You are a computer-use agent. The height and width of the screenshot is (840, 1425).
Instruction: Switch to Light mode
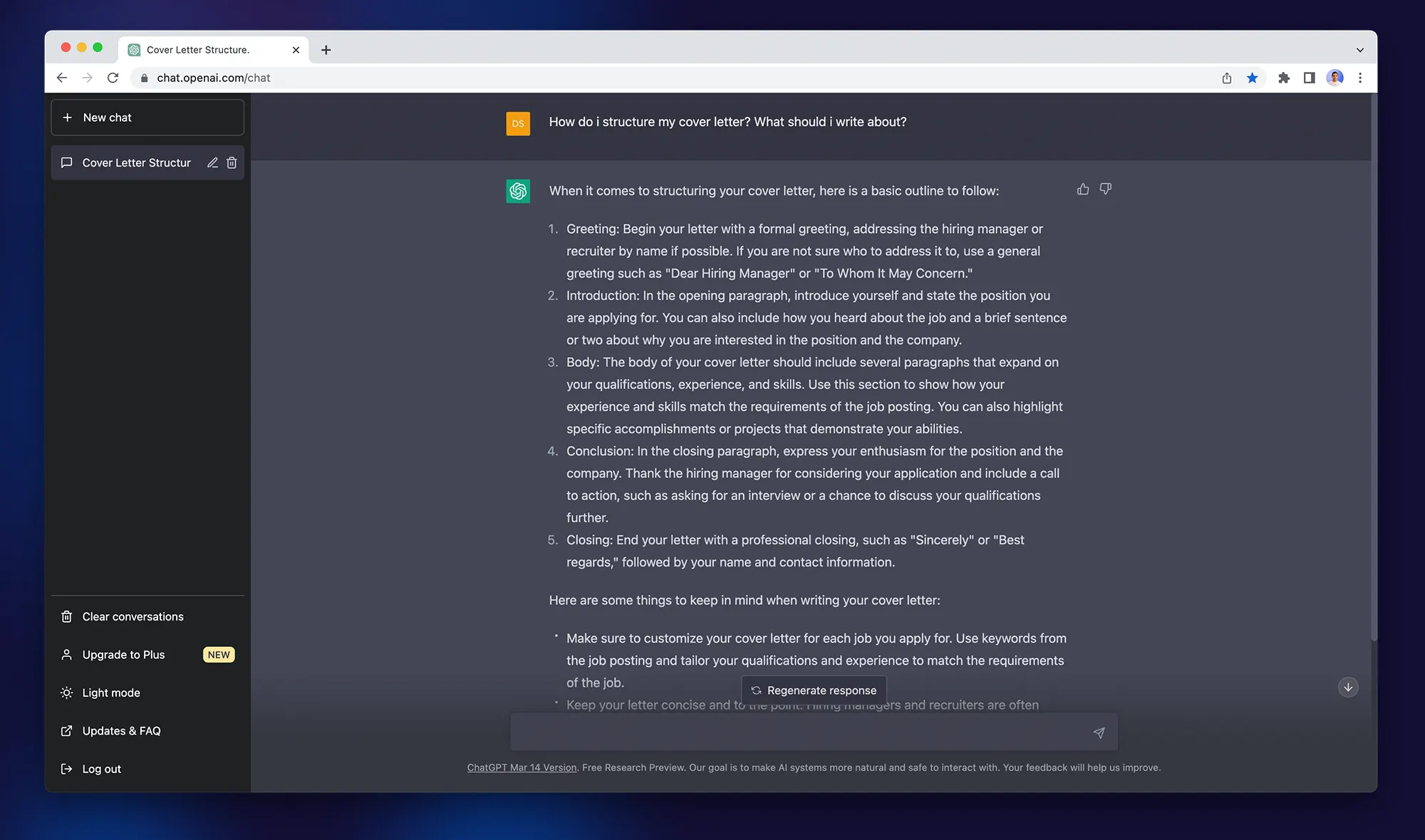tap(147, 693)
